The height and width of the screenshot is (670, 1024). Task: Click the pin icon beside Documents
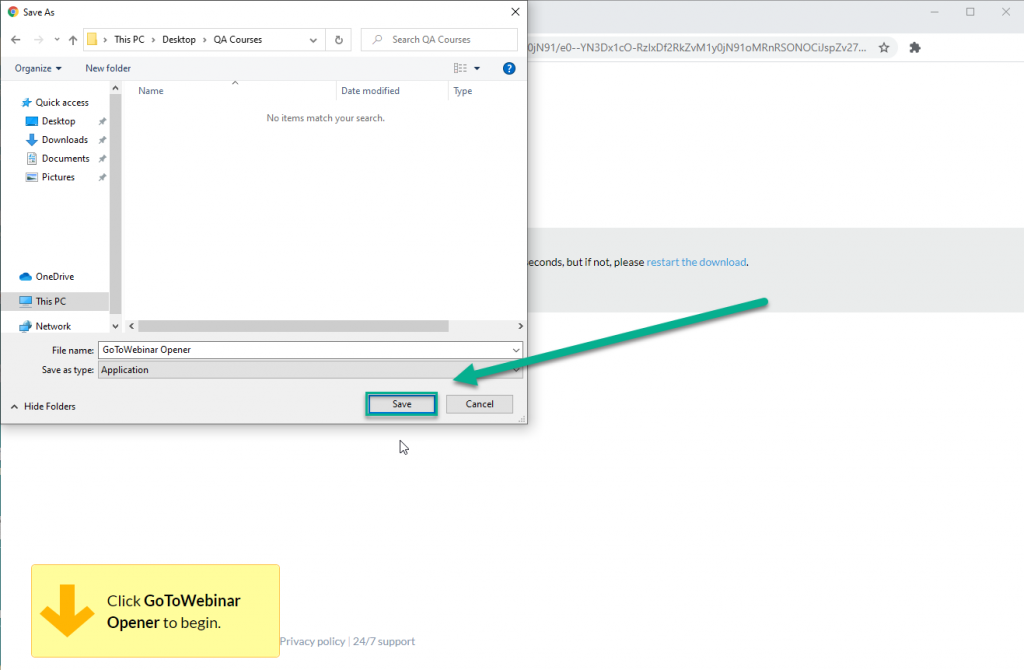click(x=102, y=159)
